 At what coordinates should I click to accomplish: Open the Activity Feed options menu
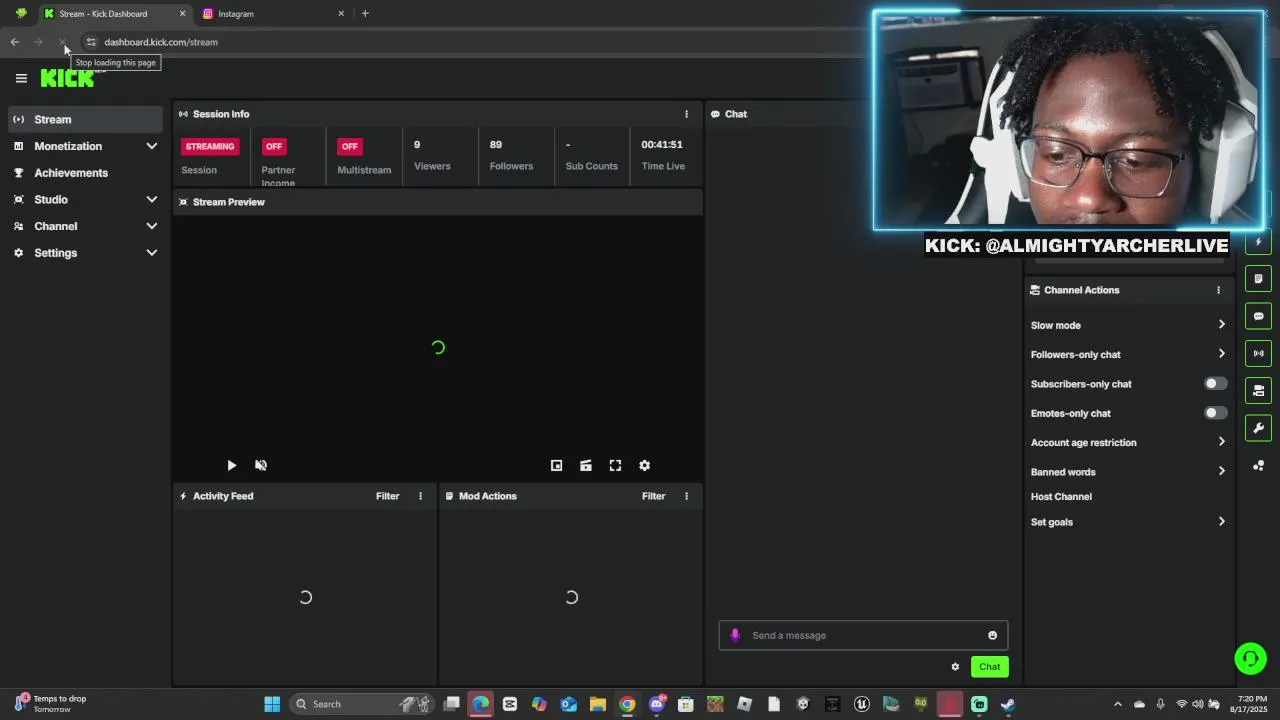[x=420, y=496]
